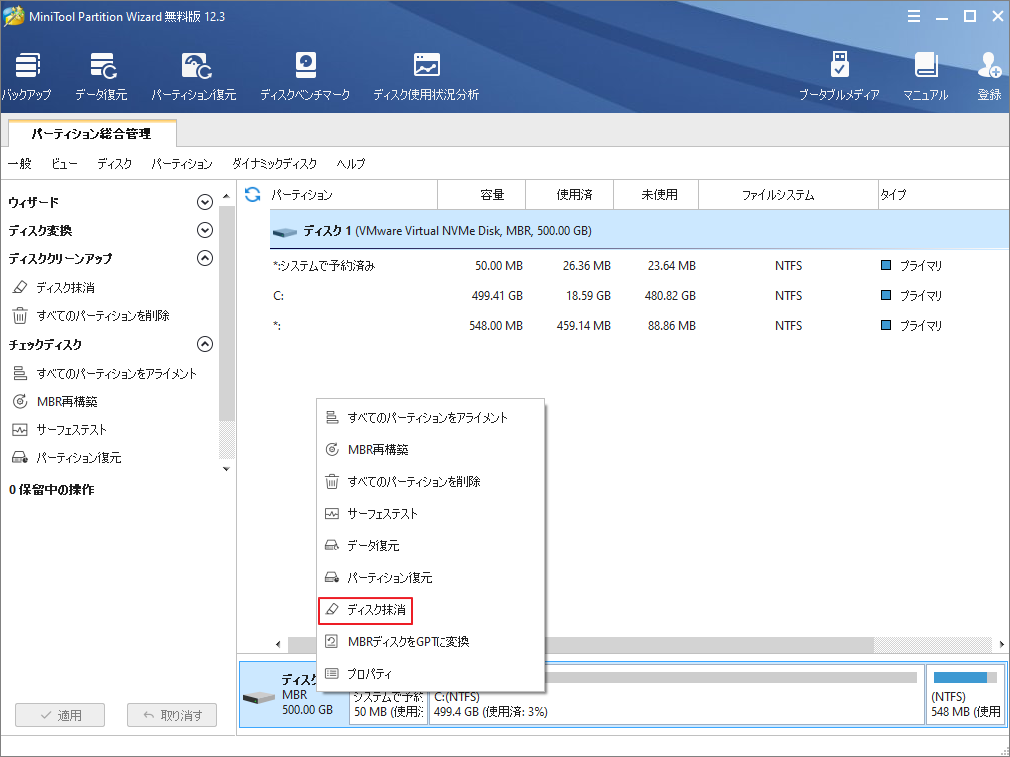
Task: Select the C: partition row
Action: point(640,296)
